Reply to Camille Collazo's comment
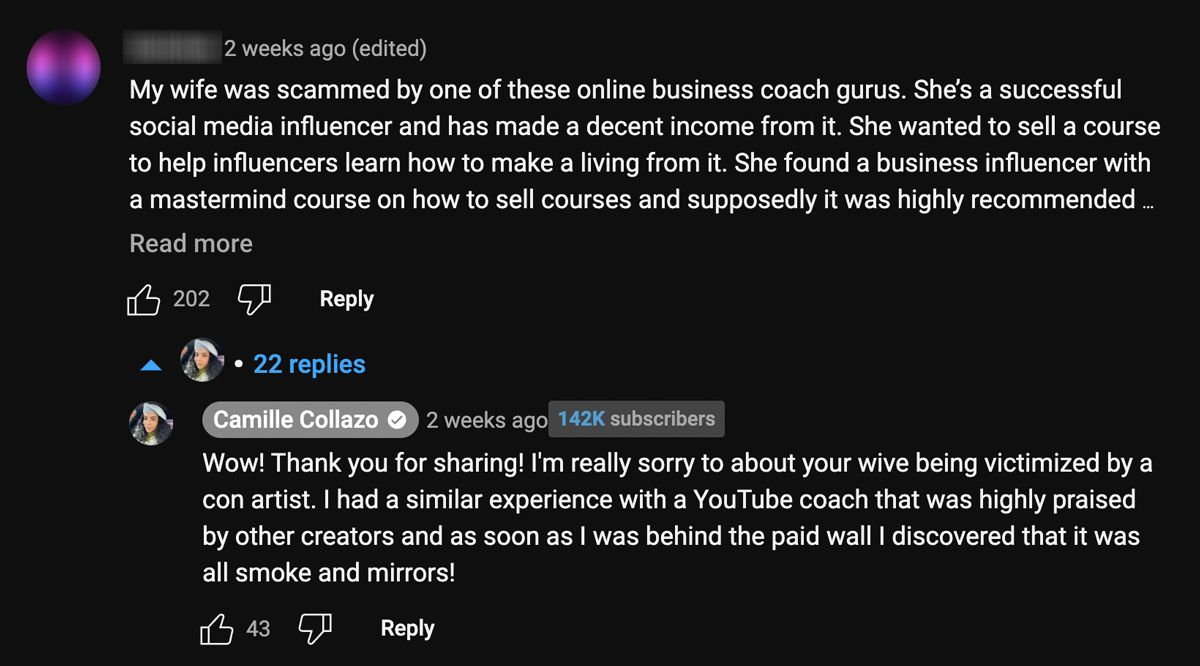 tap(407, 628)
